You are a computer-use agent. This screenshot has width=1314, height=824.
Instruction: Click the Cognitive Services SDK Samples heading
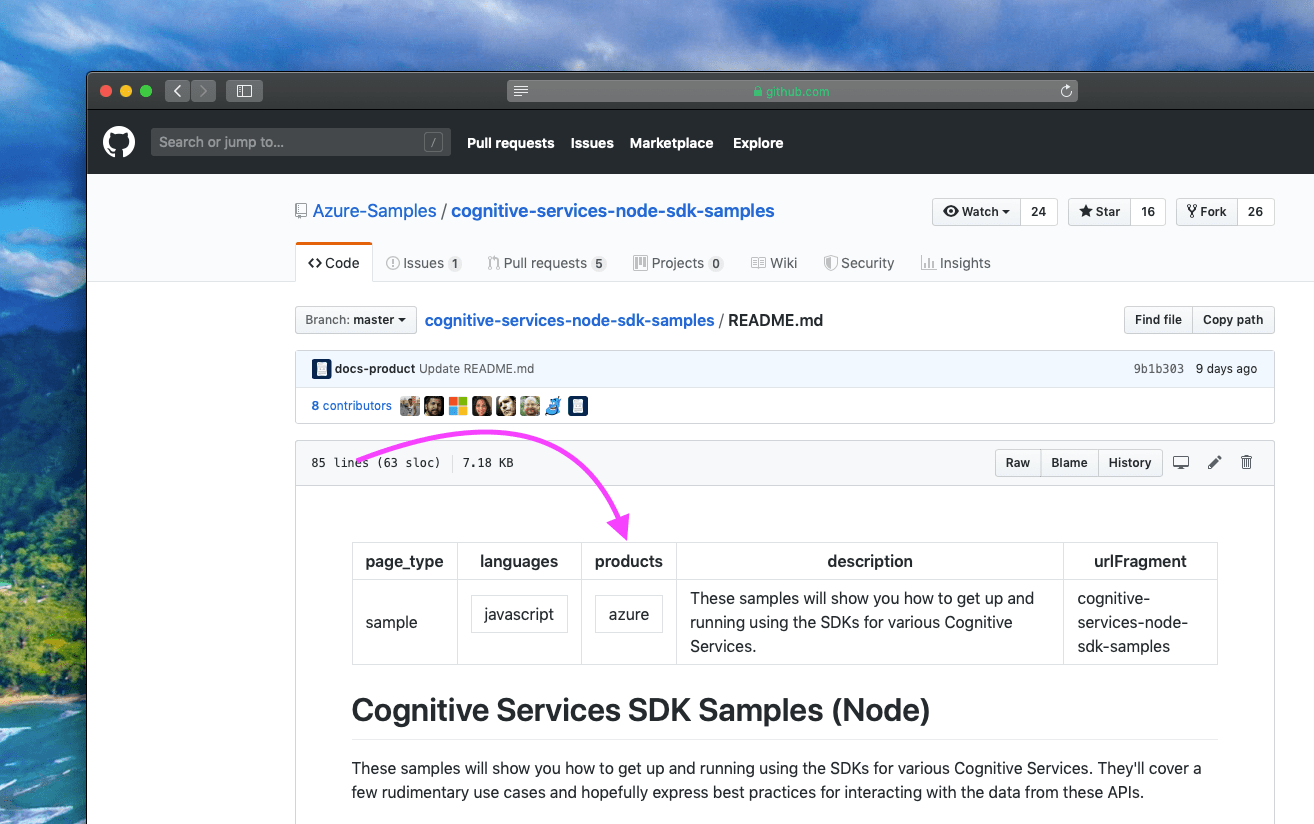[641, 710]
